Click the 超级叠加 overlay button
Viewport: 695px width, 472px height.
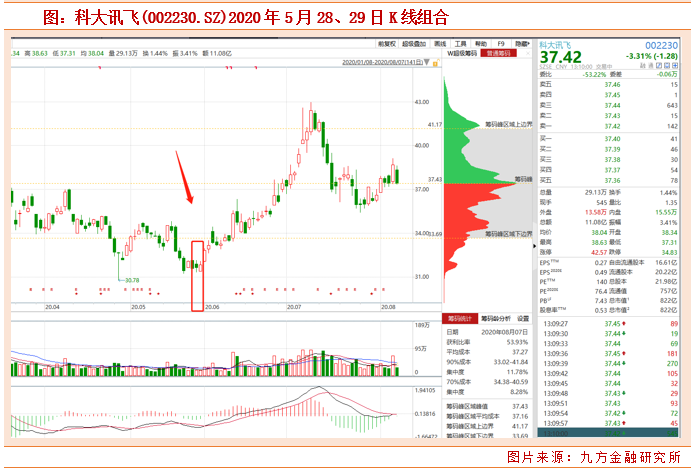tap(414, 44)
